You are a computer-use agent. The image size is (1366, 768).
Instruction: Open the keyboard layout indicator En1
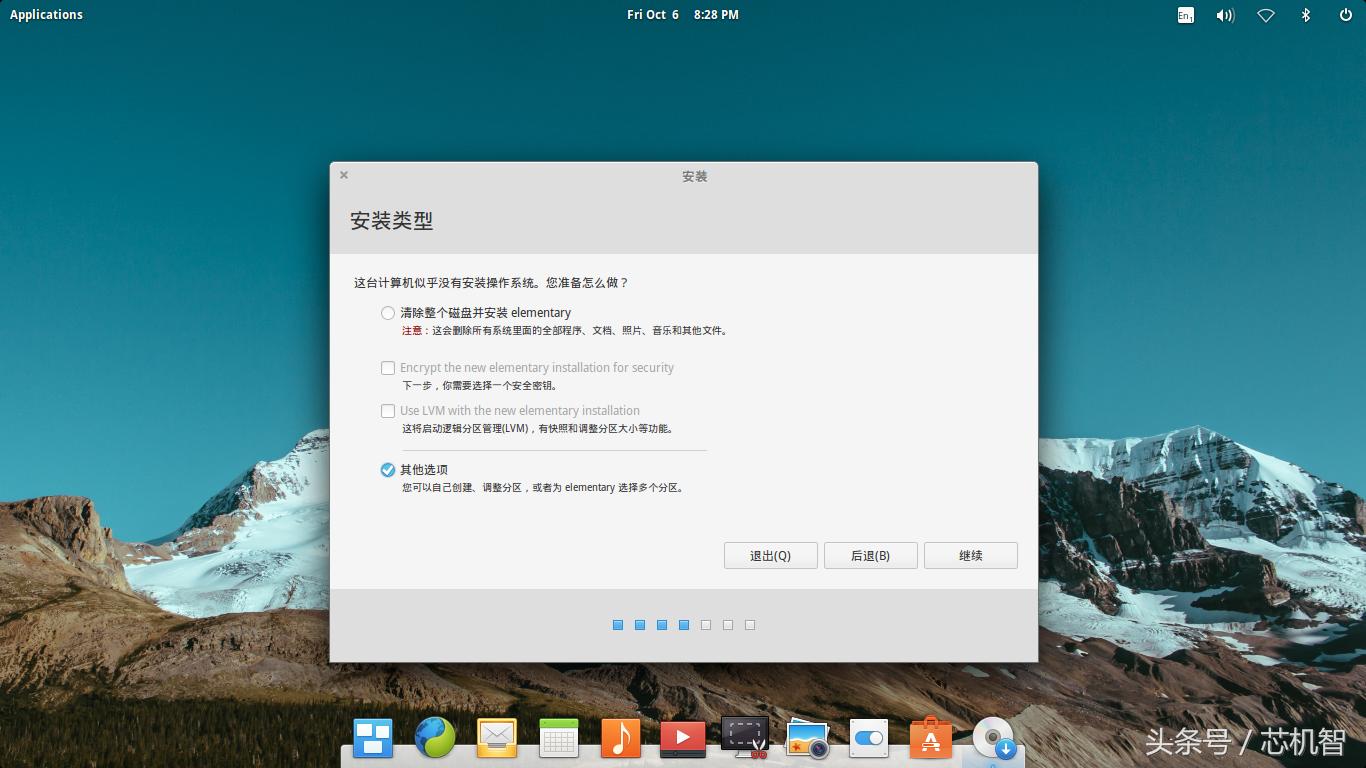point(1185,15)
